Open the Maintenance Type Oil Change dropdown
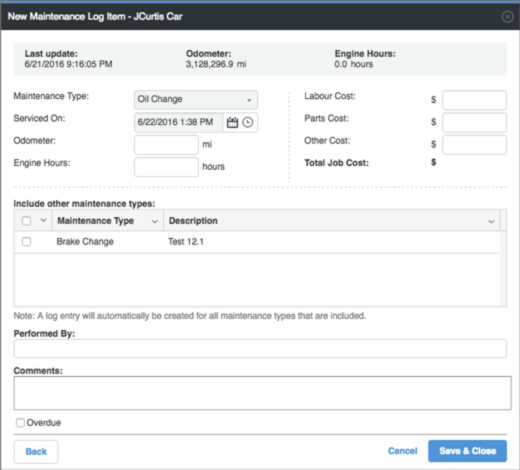 pyautogui.click(x=196, y=100)
